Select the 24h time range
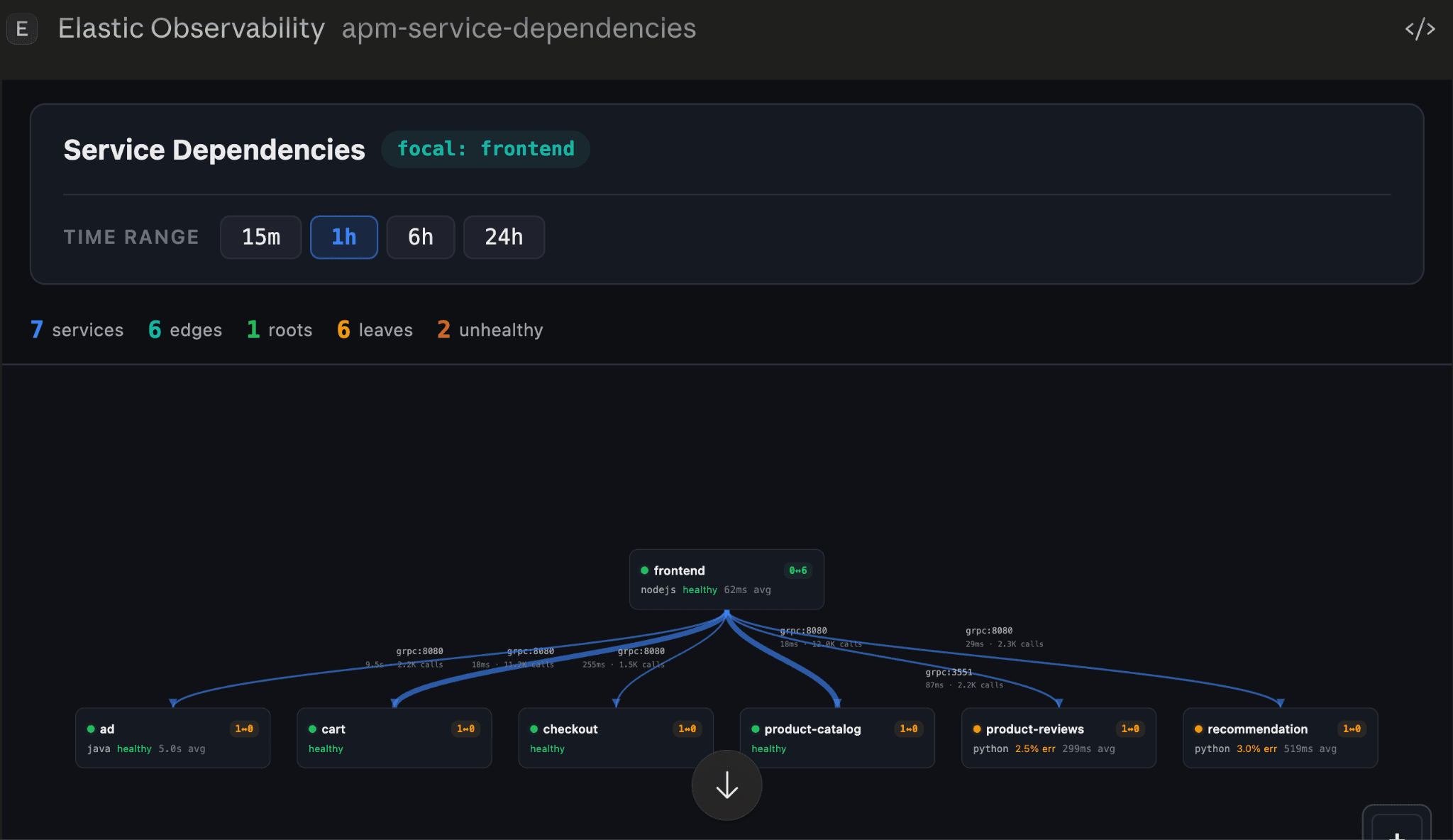Screen dimensions: 1453x840 point(504,237)
